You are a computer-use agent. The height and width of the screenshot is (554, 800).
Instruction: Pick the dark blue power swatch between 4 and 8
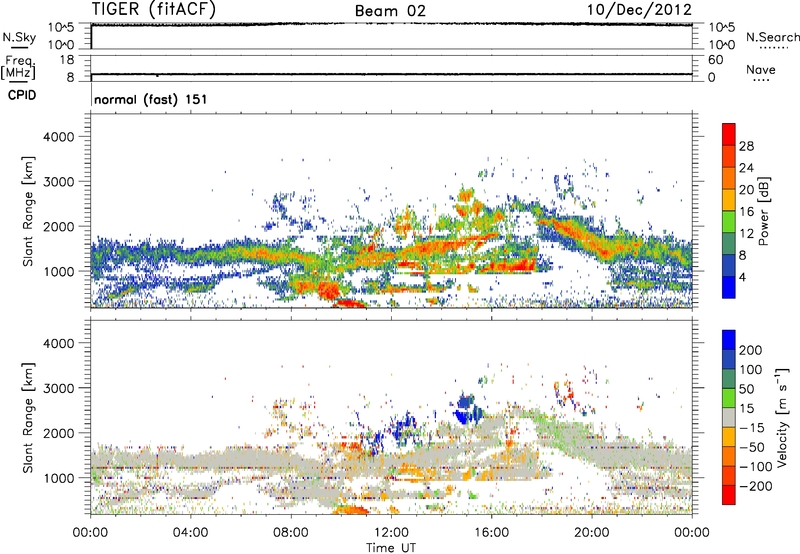pyautogui.click(x=729, y=265)
